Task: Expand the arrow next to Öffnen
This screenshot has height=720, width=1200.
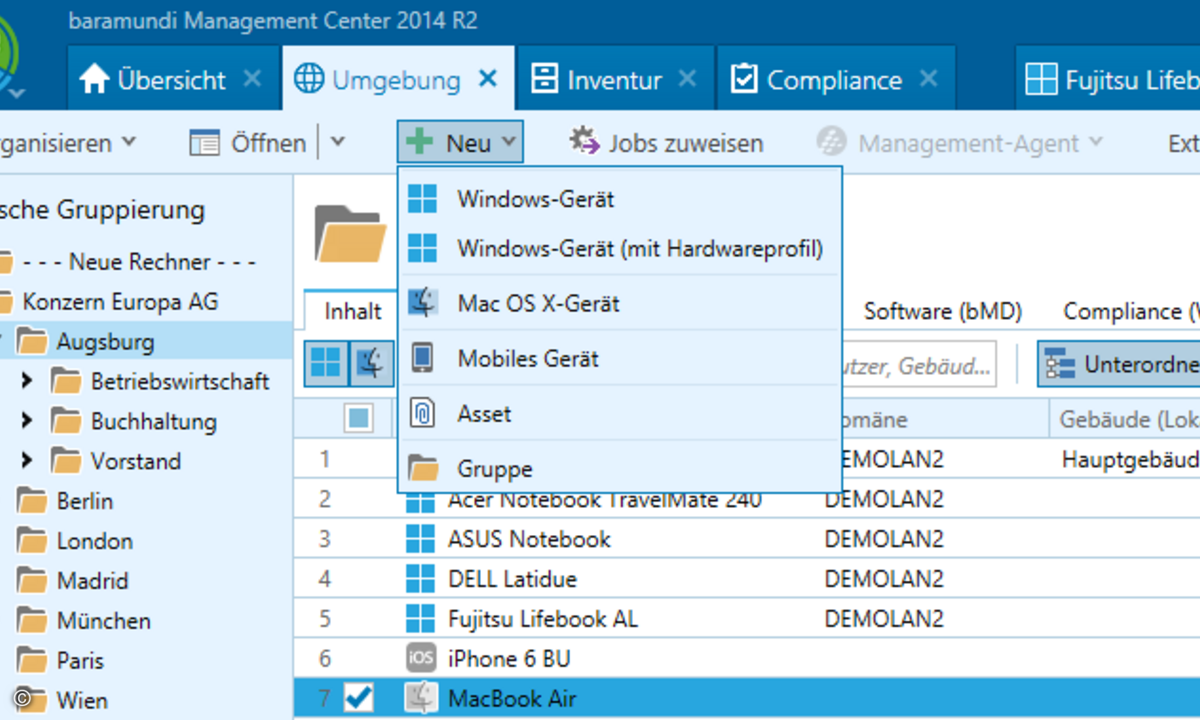Action: point(337,143)
